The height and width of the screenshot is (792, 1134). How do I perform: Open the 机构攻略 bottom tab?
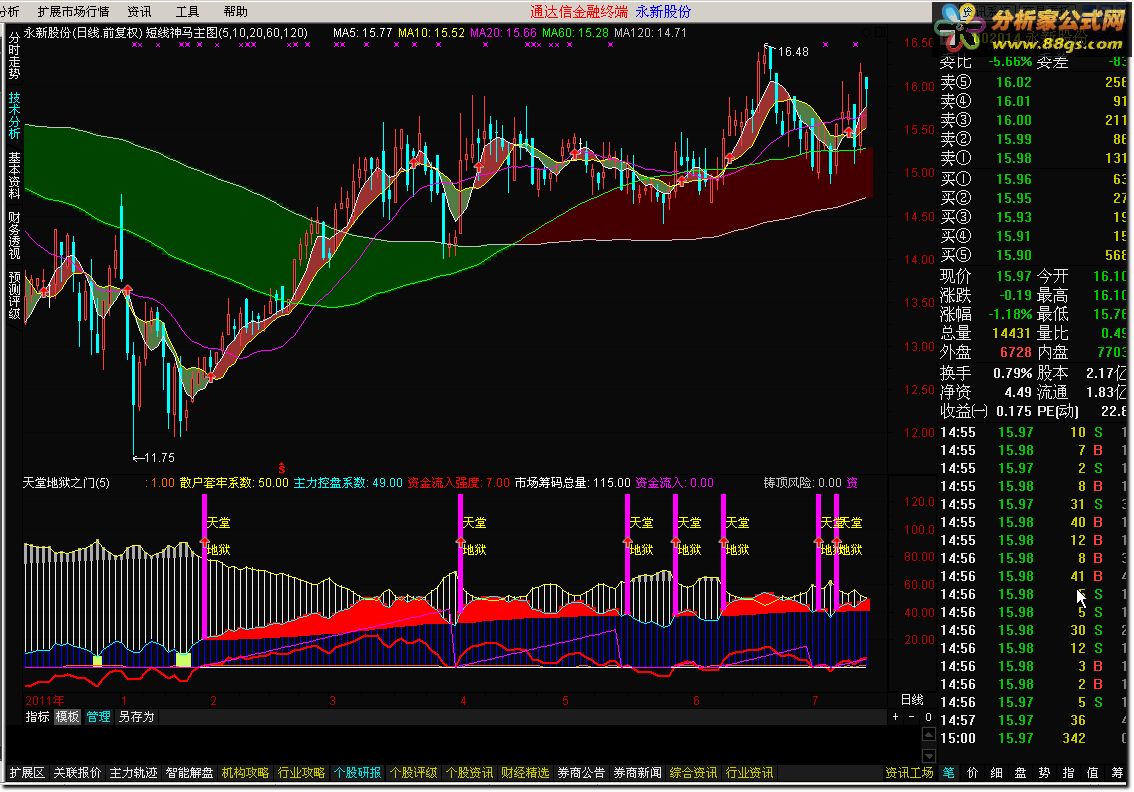[245, 772]
